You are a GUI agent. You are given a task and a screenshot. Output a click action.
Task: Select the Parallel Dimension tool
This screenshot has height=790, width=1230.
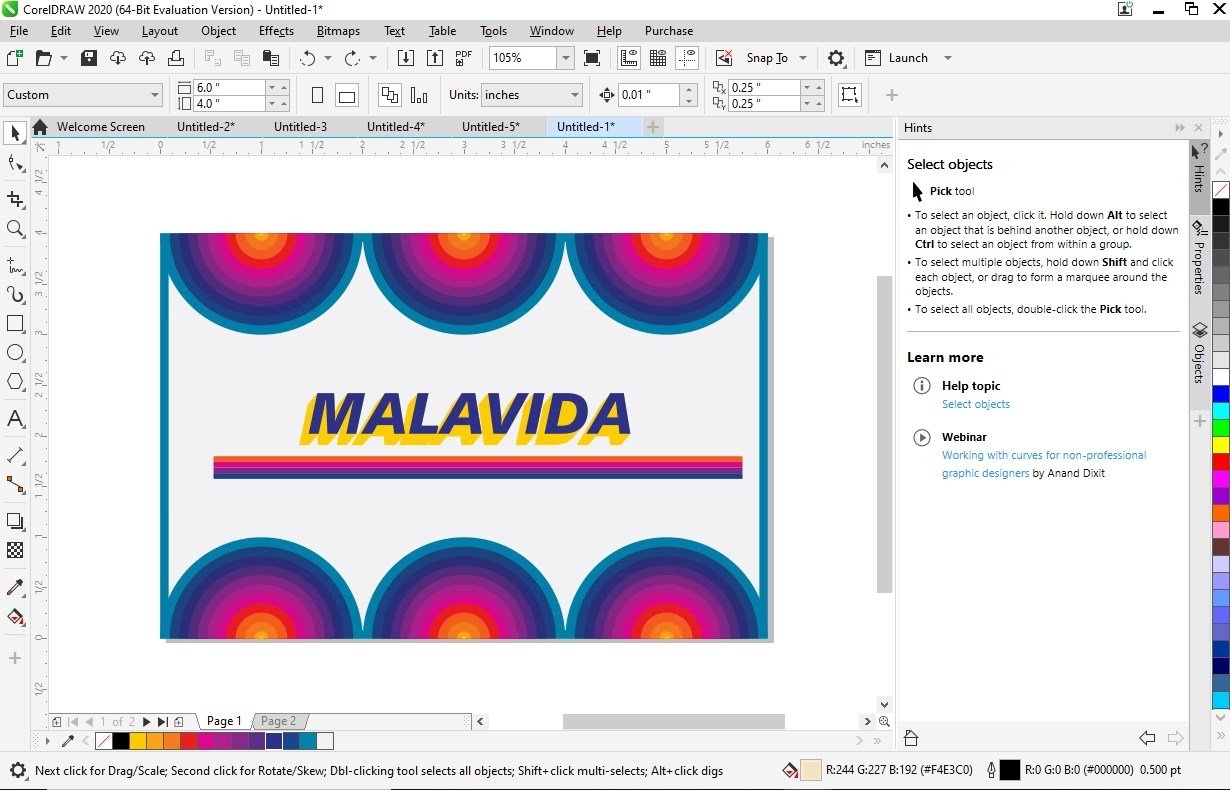[x=15, y=455]
